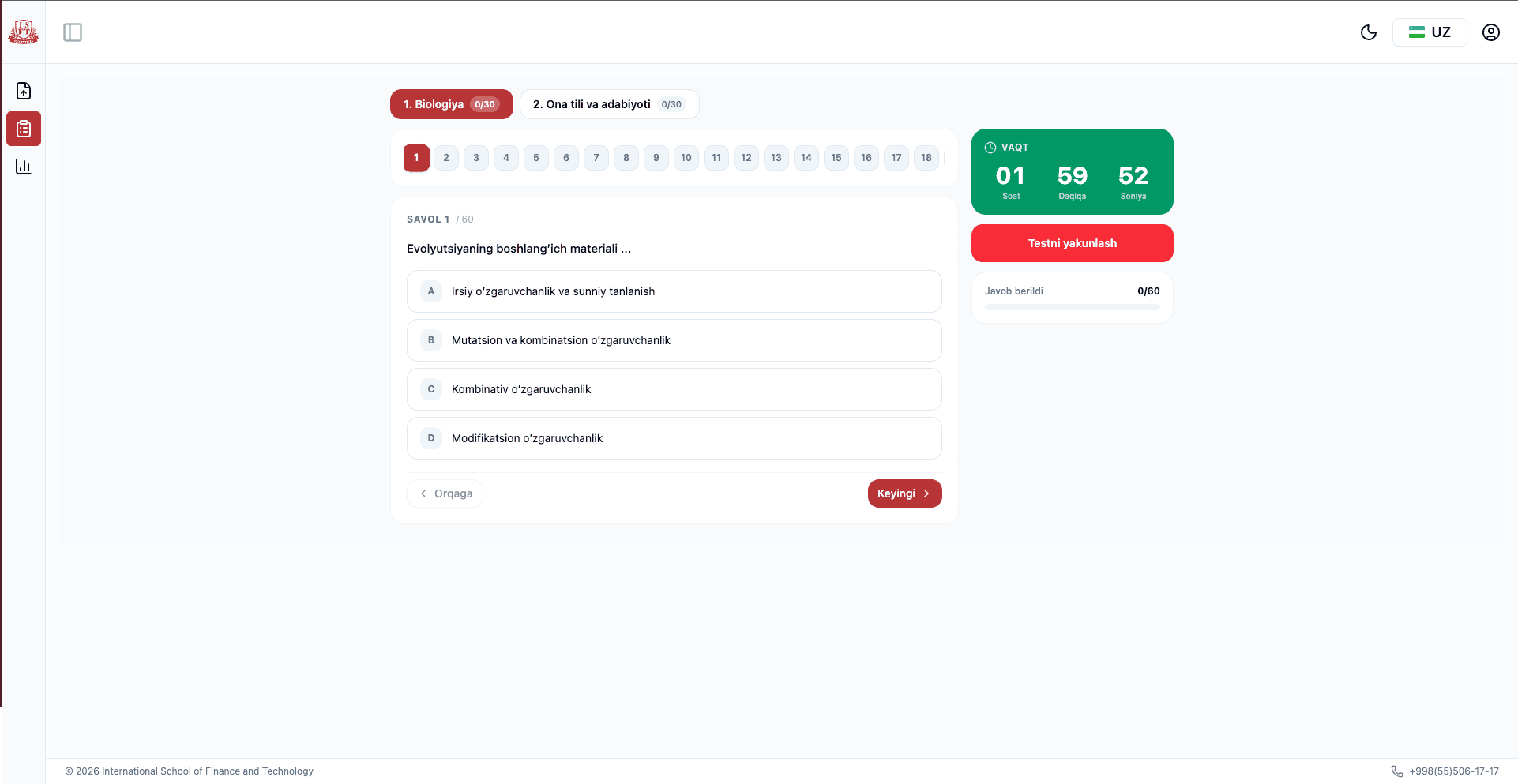This screenshot has height=784, width=1518.
Task: Choose answer D Modifikatsion o'zgaruvchanlik
Action: click(674, 438)
